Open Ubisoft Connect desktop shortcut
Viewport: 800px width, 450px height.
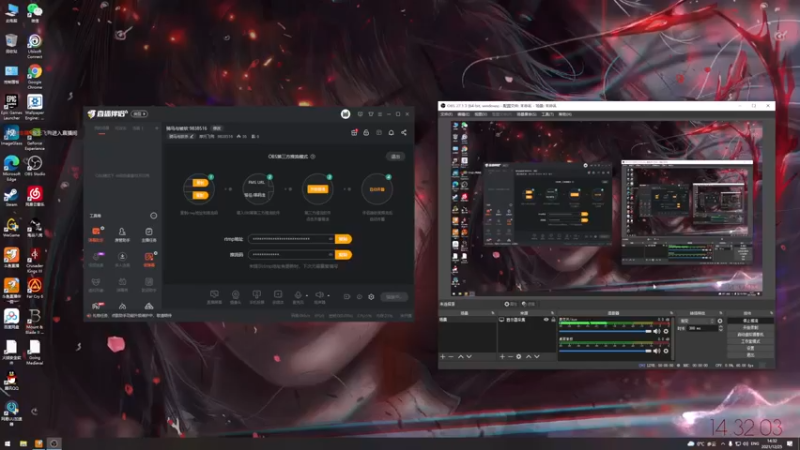pos(35,45)
